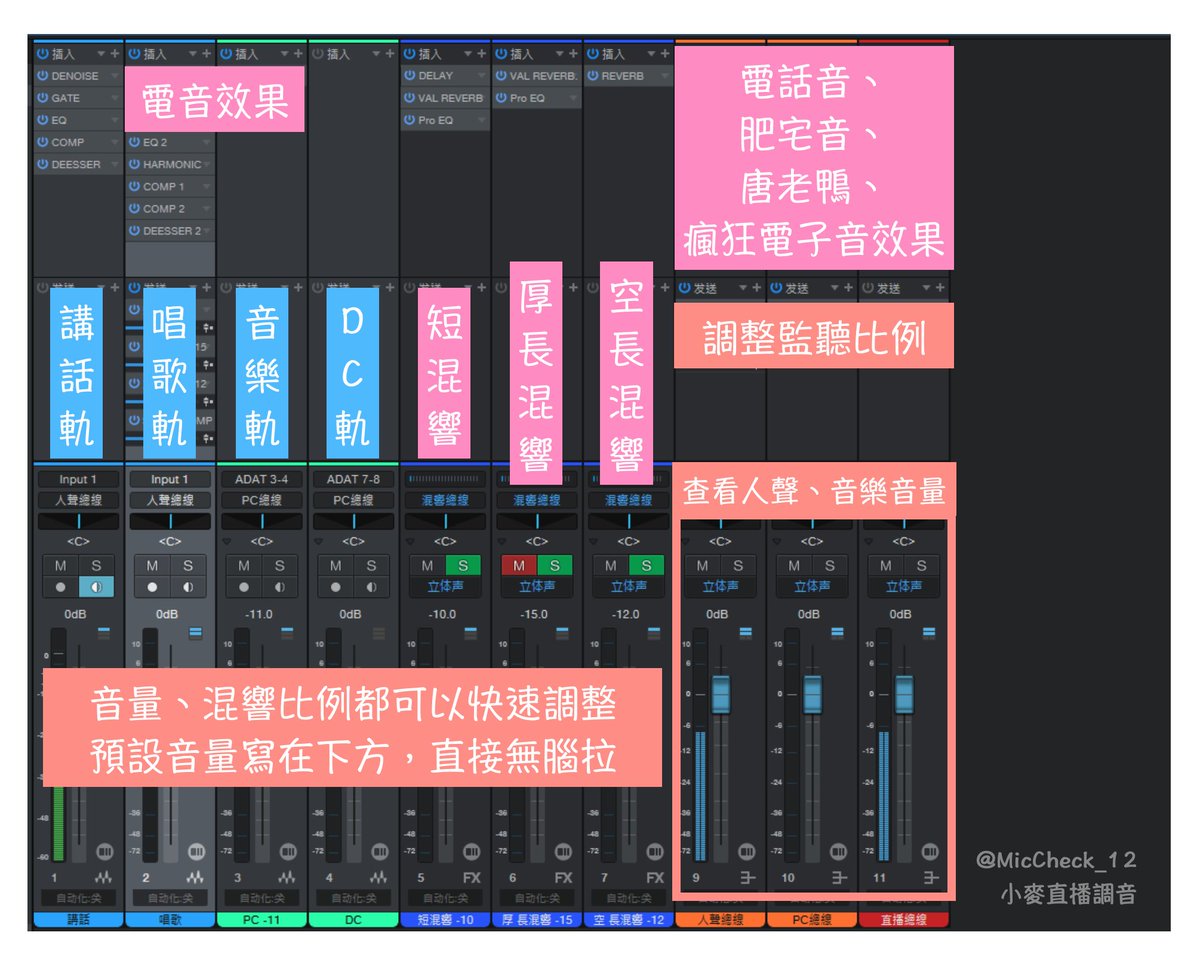
Task: Click volume fader handle on channel 9
Action: [721, 694]
